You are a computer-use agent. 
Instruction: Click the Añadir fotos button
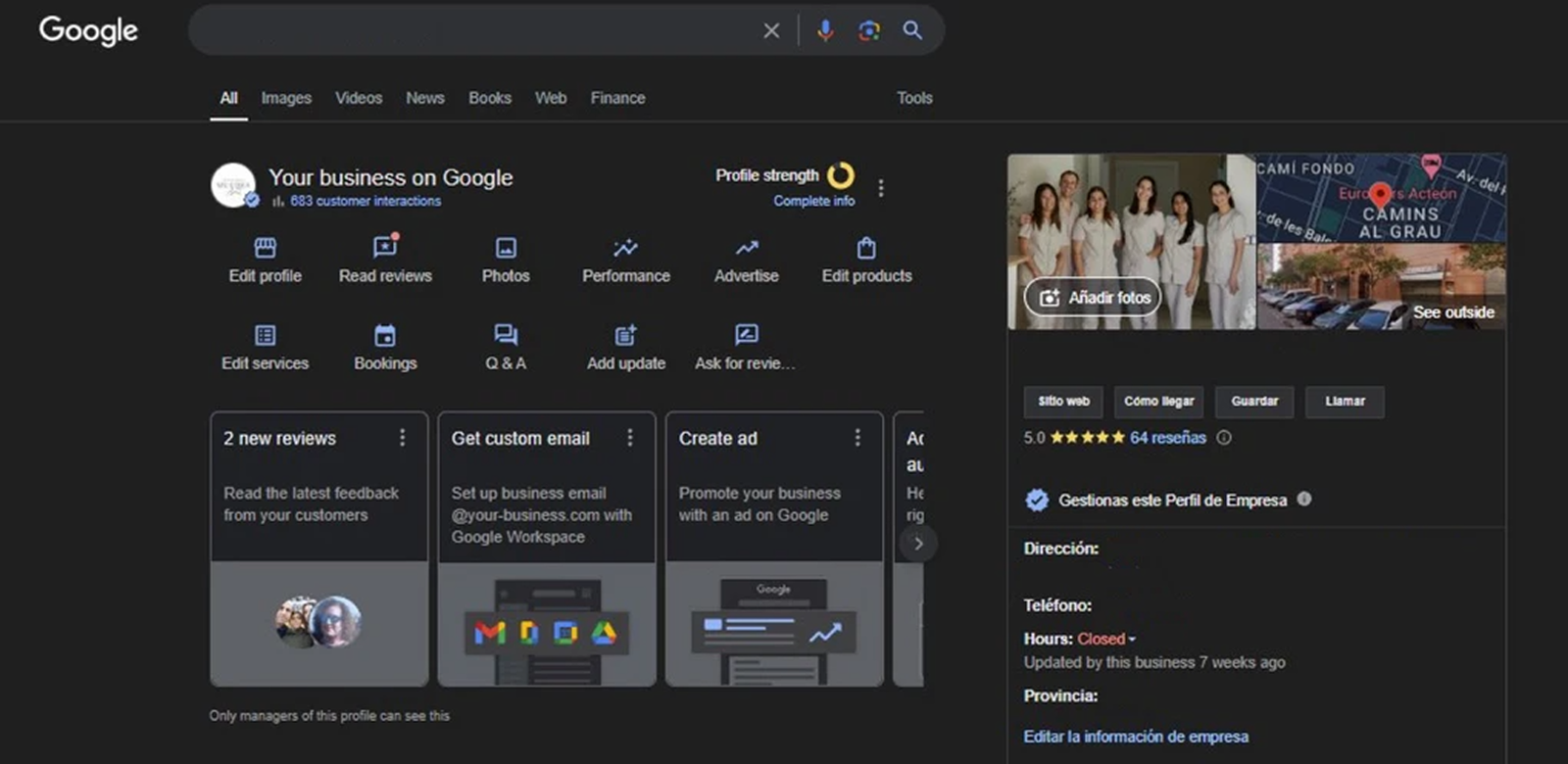1093,298
